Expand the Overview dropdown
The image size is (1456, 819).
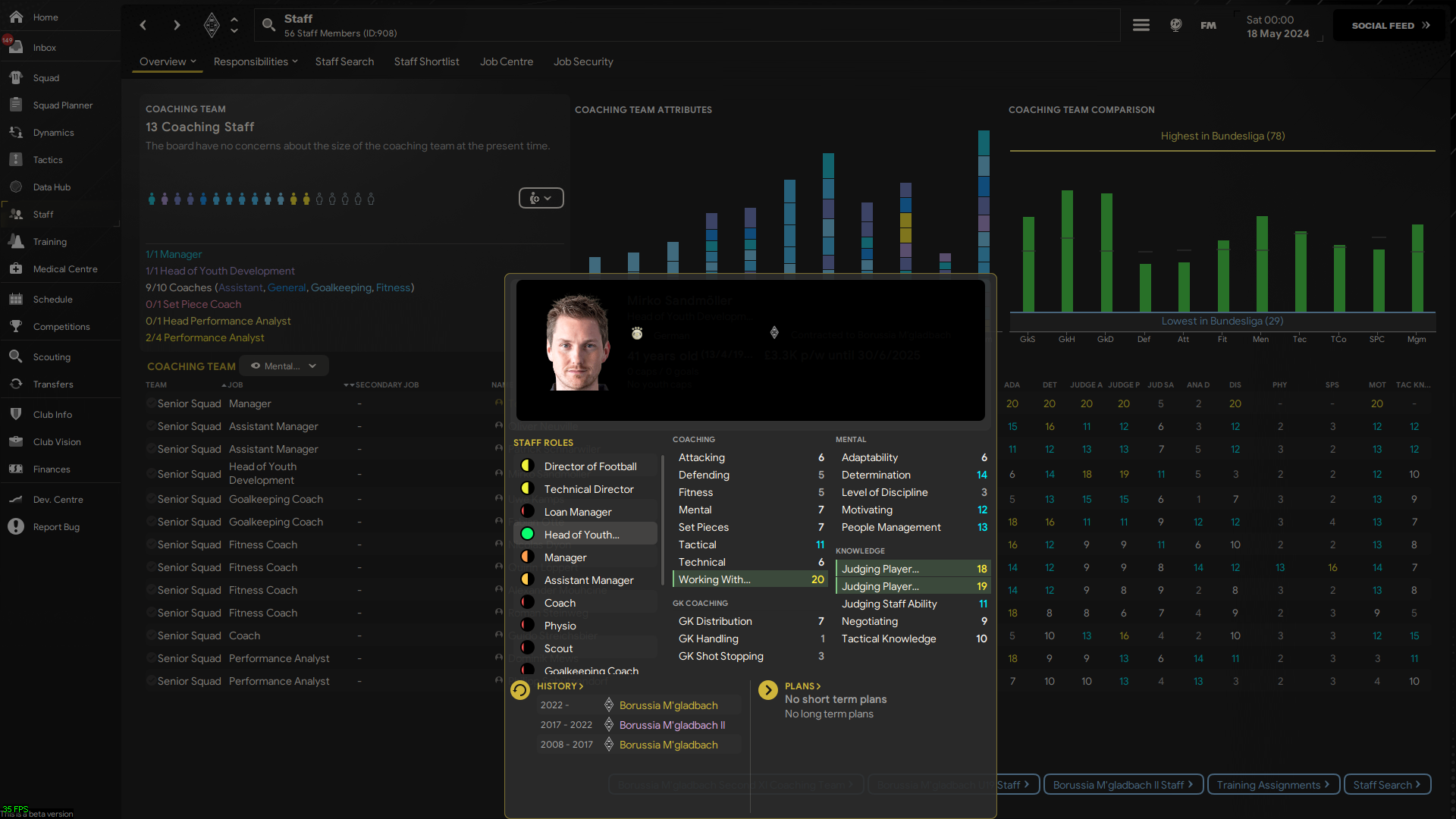(x=168, y=61)
